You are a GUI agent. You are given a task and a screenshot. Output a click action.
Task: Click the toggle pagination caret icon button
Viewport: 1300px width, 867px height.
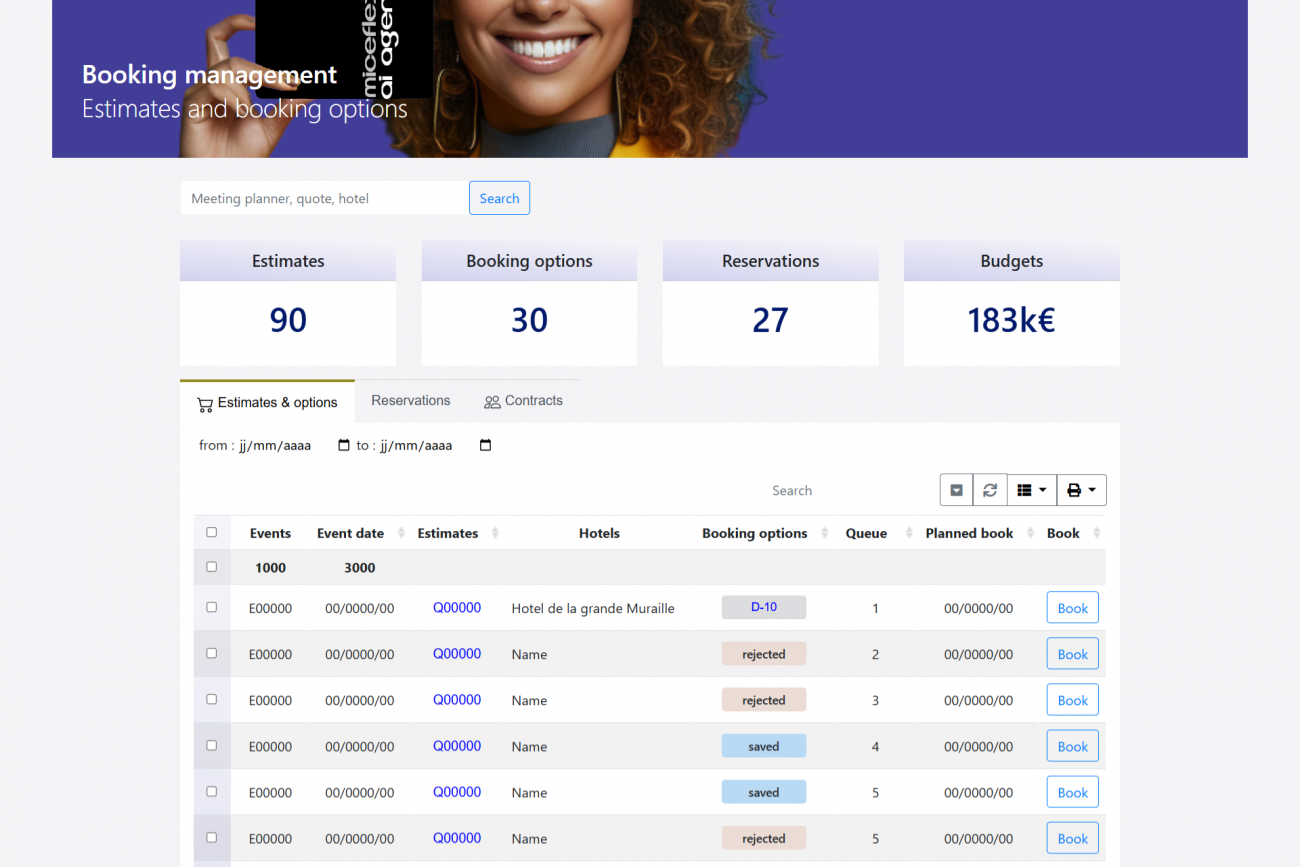[x=956, y=490]
